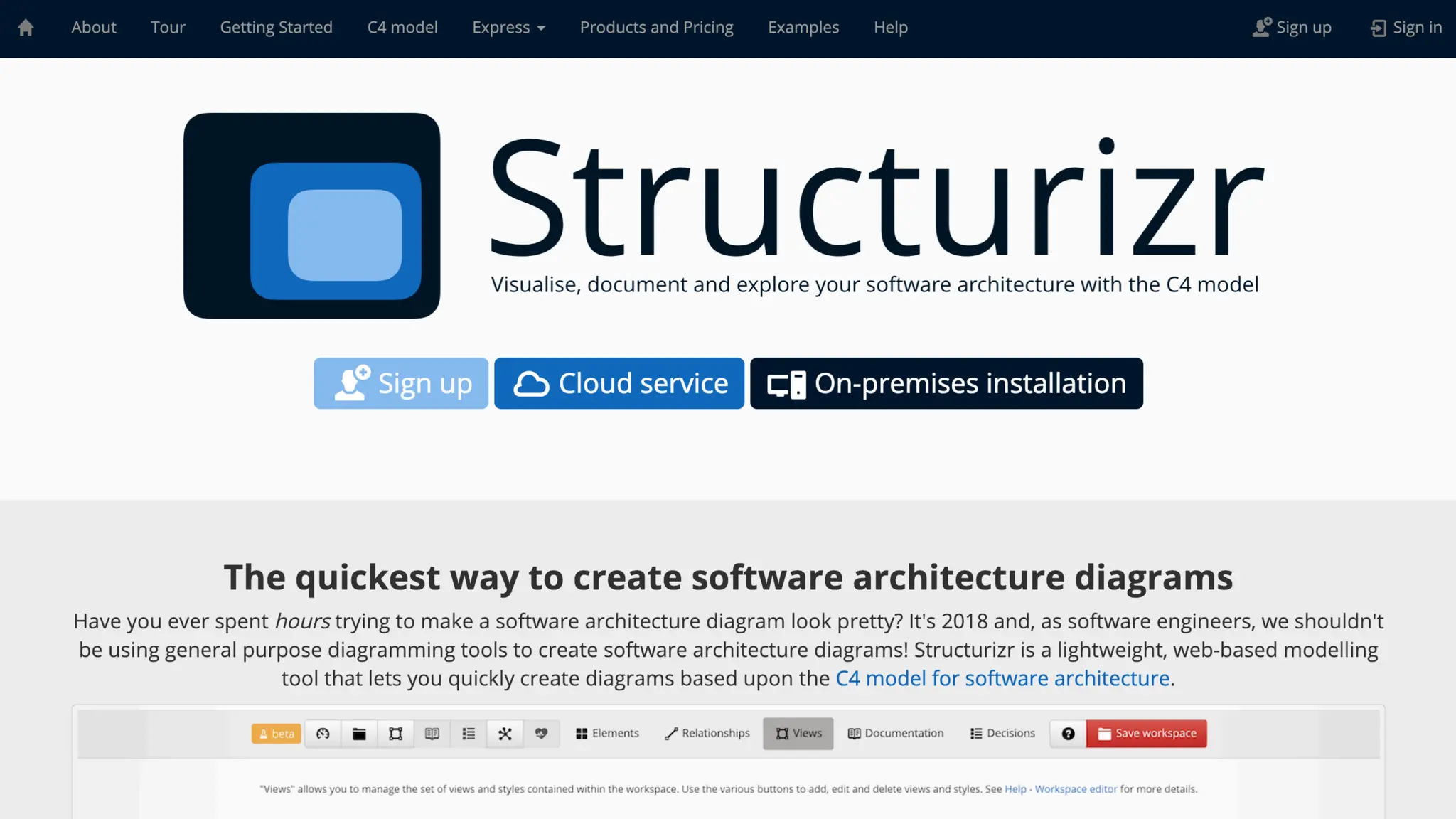Click the orange beta badge

coord(277,734)
